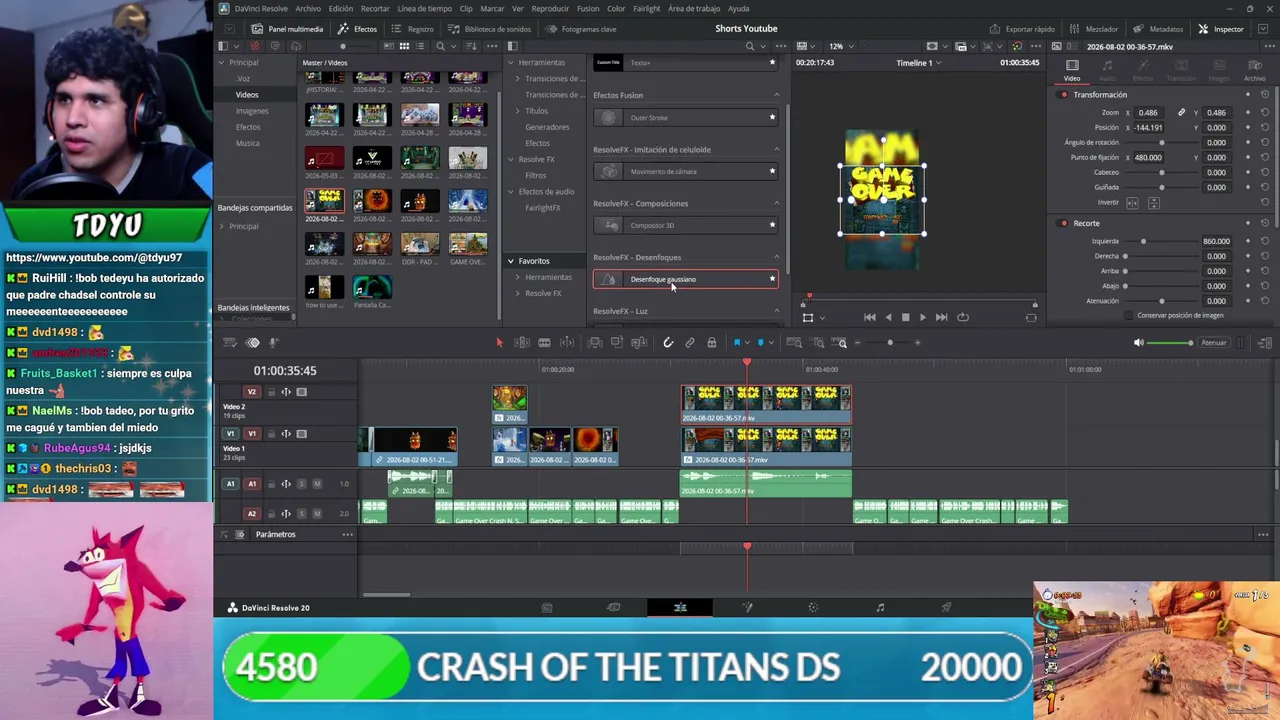The width and height of the screenshot is (1280, 720).
Task: Click the viewer Stop button
Action: click(x=905, y=317)
